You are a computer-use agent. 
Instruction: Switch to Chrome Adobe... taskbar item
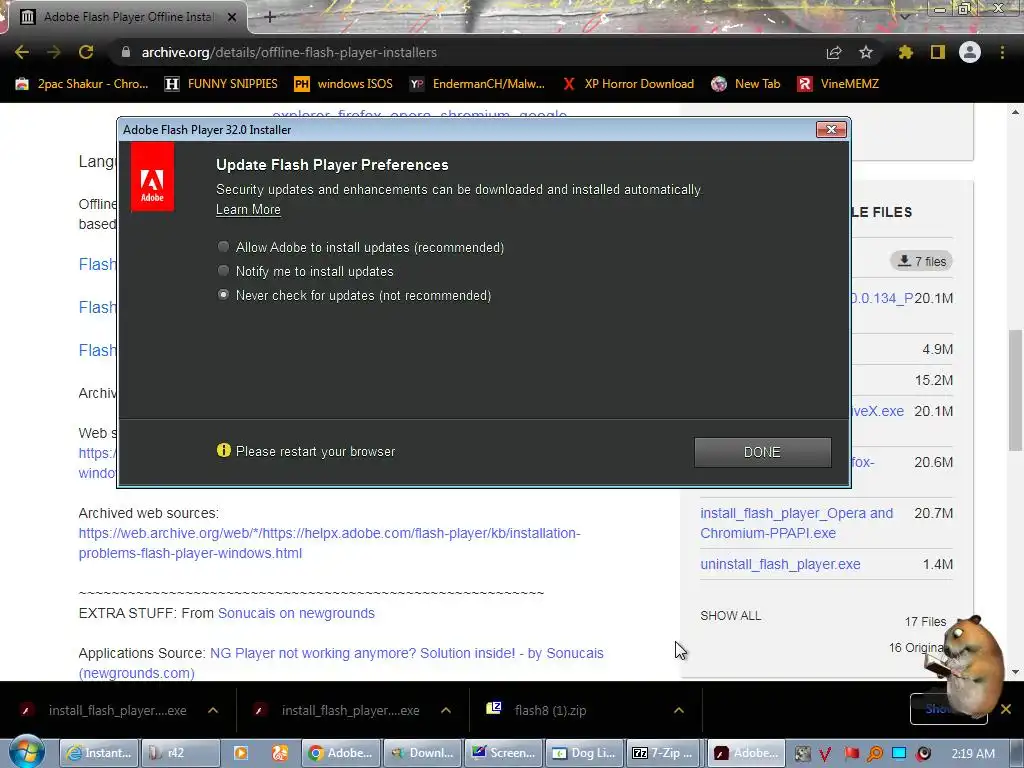[341, 753]
